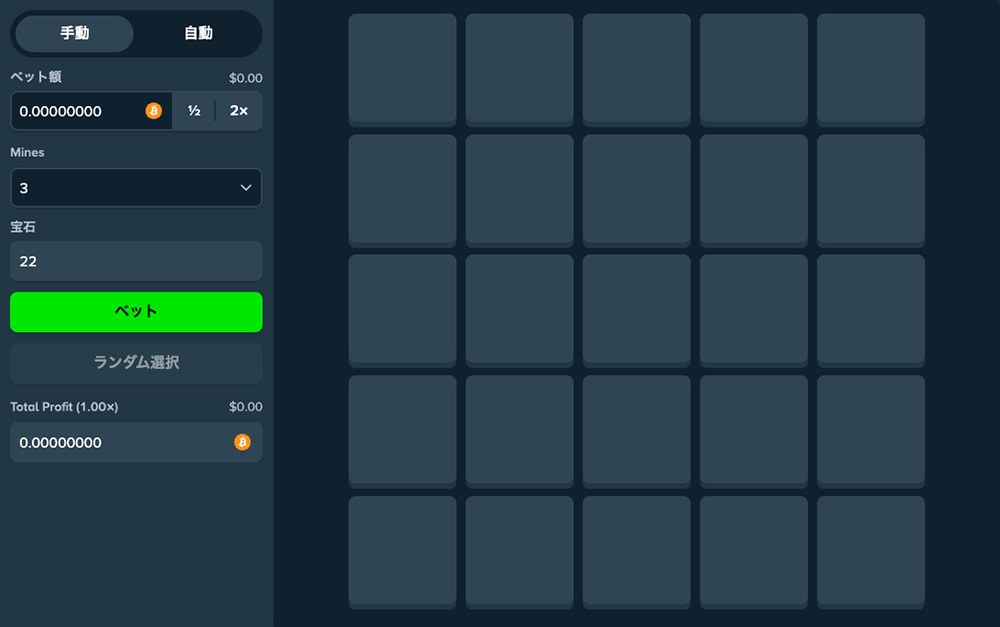The width and height of the screenshot is (1000, 627).
Task: Reveal the top-left tile of the grid
Action: coord(402,70)
